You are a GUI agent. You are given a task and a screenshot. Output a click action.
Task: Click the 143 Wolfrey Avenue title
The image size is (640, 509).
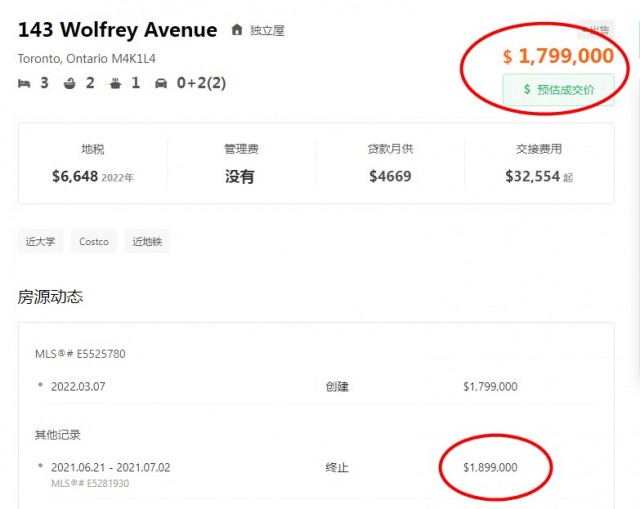117,30
